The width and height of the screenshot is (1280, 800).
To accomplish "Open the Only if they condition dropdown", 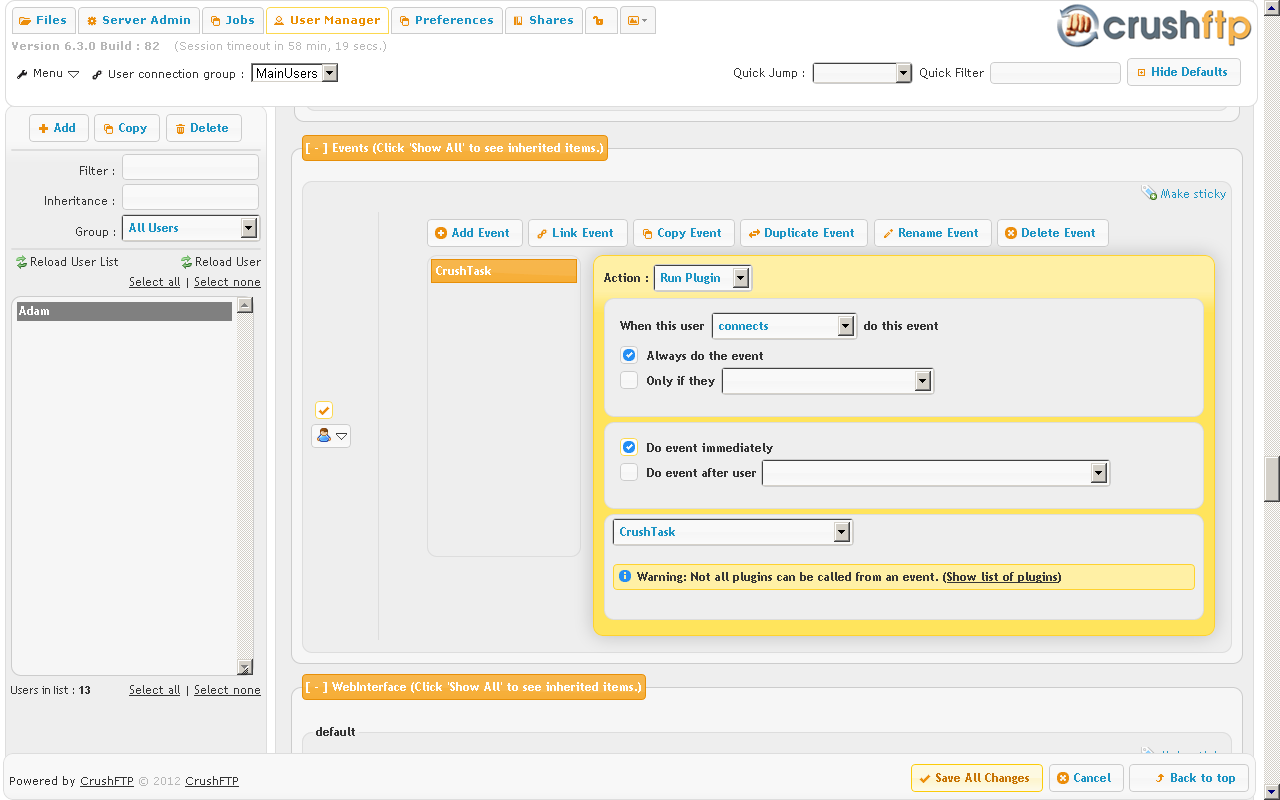I will pos(827,381).
